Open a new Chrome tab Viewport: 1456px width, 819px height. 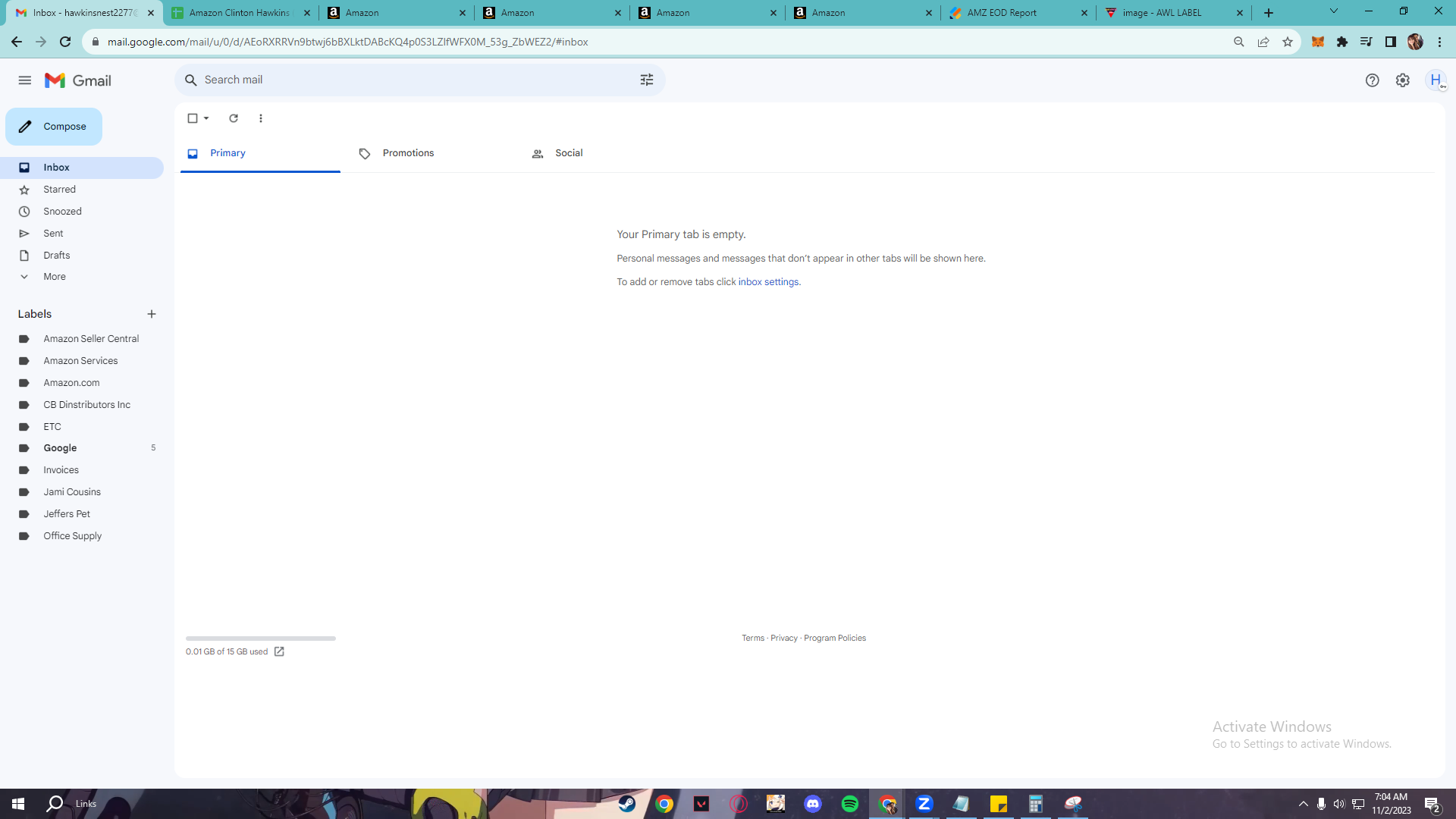click(1269, 13)
